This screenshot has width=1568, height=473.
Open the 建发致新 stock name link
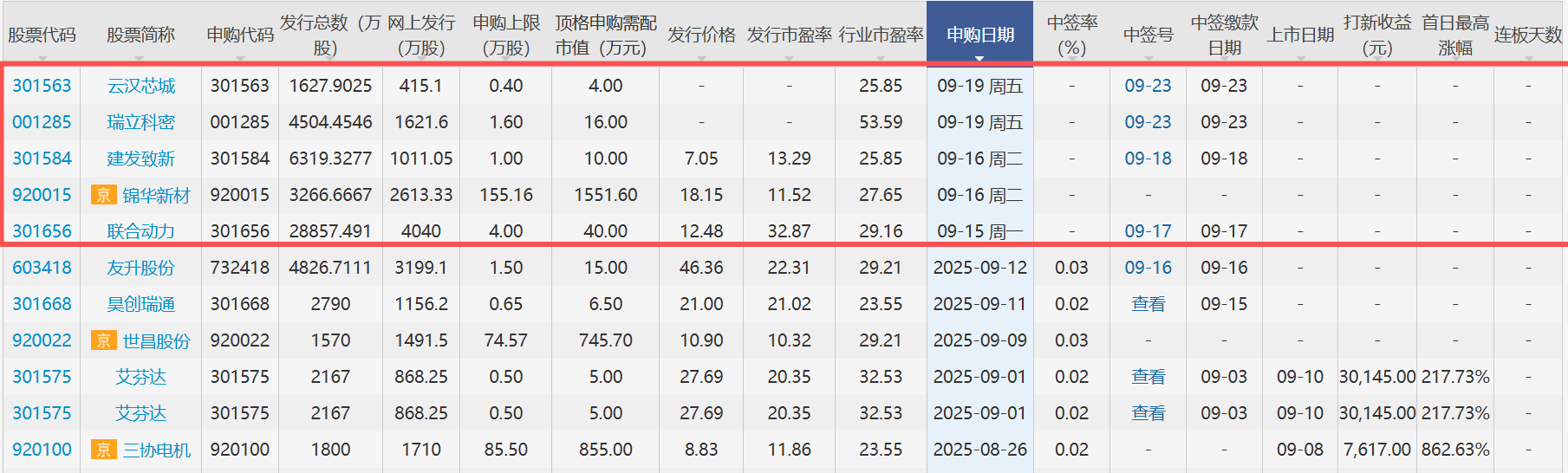pyautogui.click(x=140, y=159)
